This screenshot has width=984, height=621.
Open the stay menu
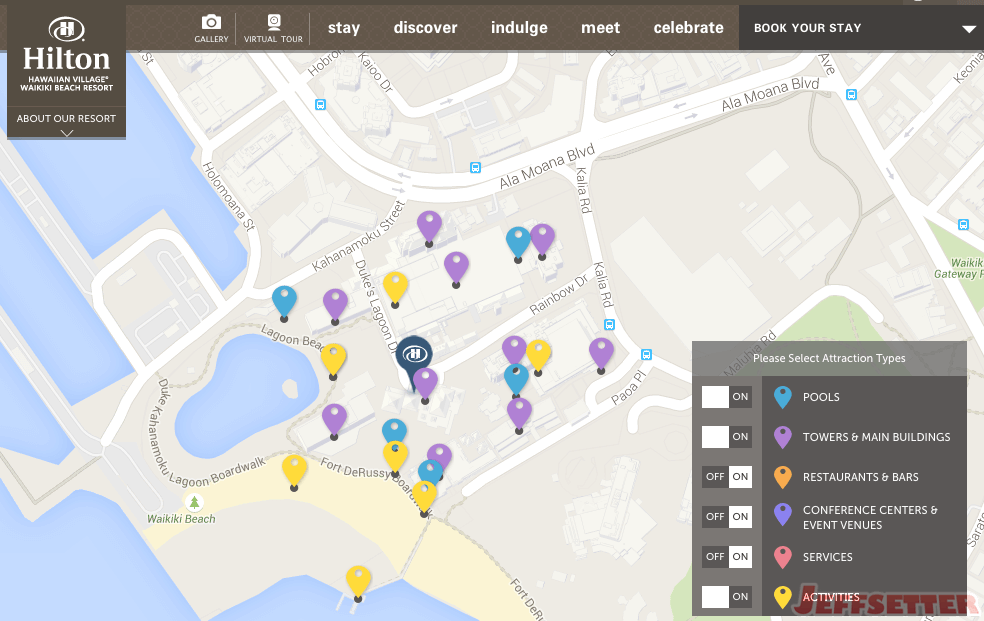coord(344,28)
